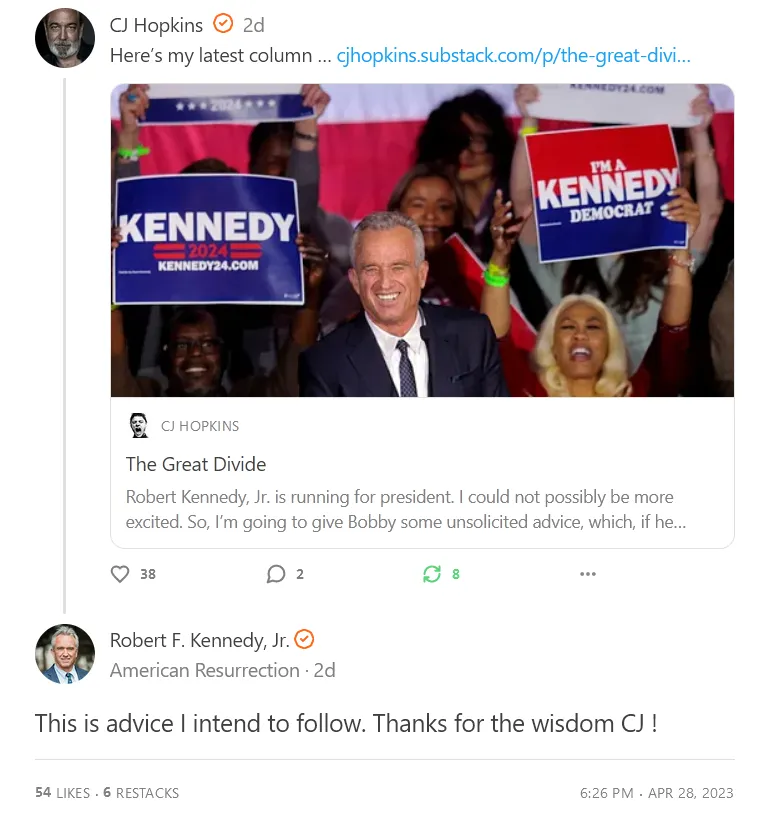Viewport: 762px width, 816px height.
Task: Click the 2d timestamp on CJ's post
Action: [254, 25]
